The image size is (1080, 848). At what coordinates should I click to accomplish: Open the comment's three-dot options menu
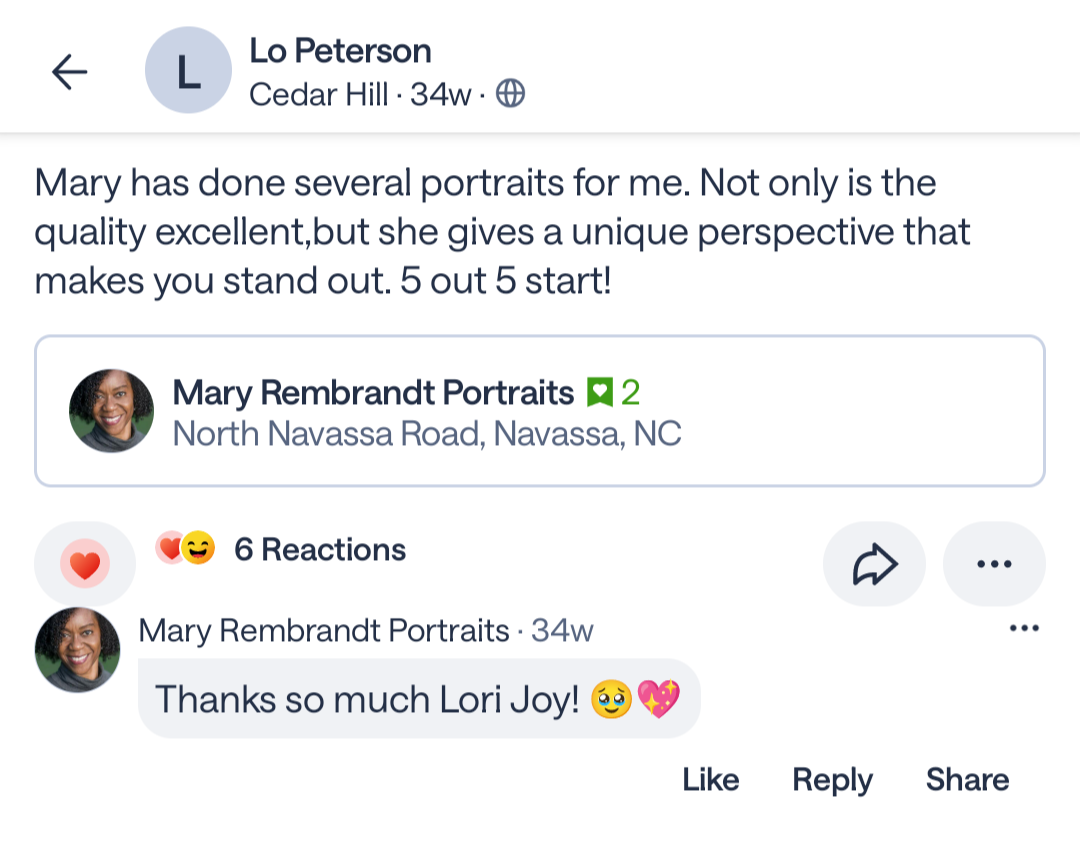click(1024, 629)
